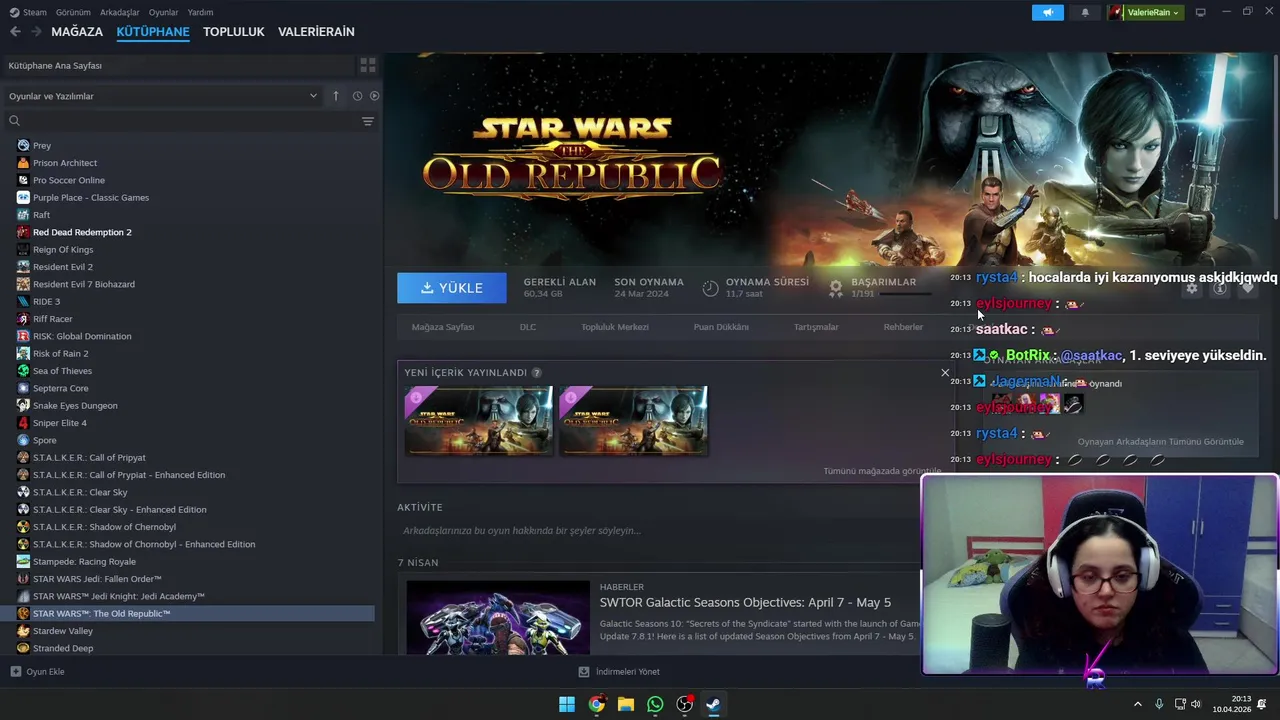Expand Oyunlar ve Yazılımlar dropdown
1280x720 pixels.
162,96
